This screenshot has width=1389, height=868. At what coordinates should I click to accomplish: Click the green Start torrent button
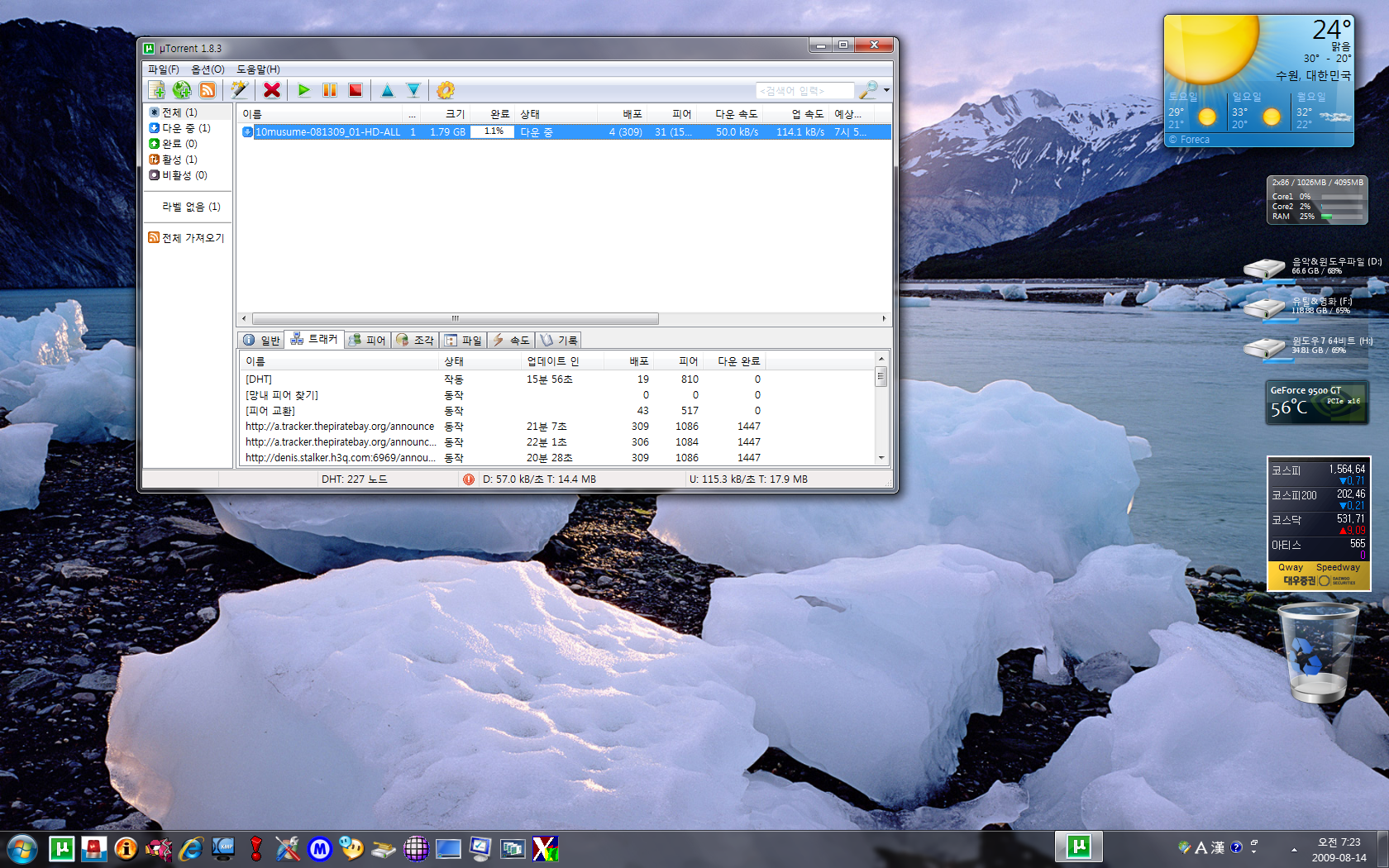(x=304, y=90)
